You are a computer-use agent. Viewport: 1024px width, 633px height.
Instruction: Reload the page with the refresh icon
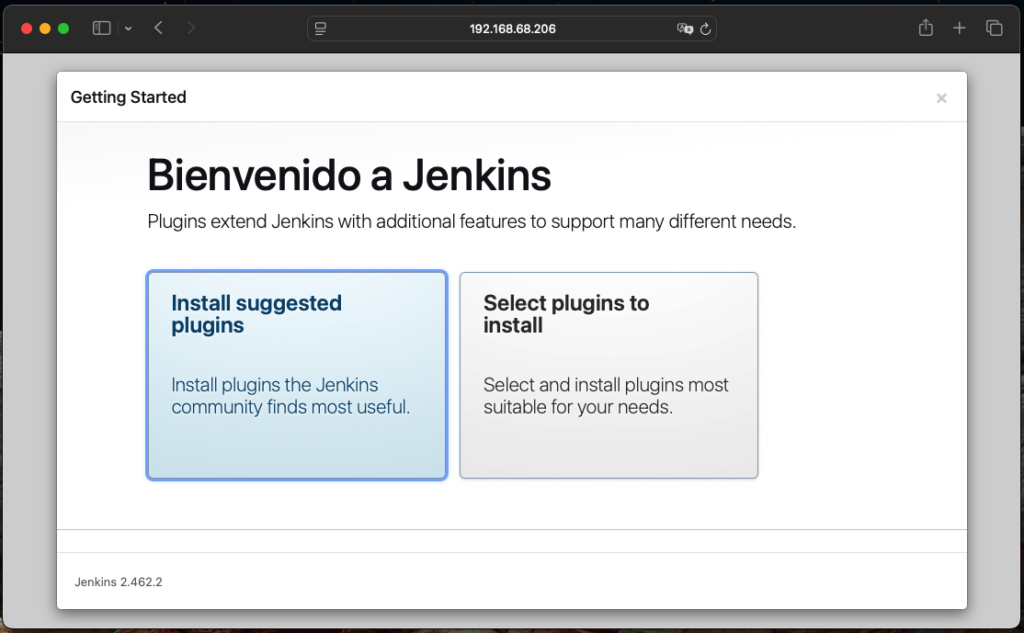(x=705, y=29)
